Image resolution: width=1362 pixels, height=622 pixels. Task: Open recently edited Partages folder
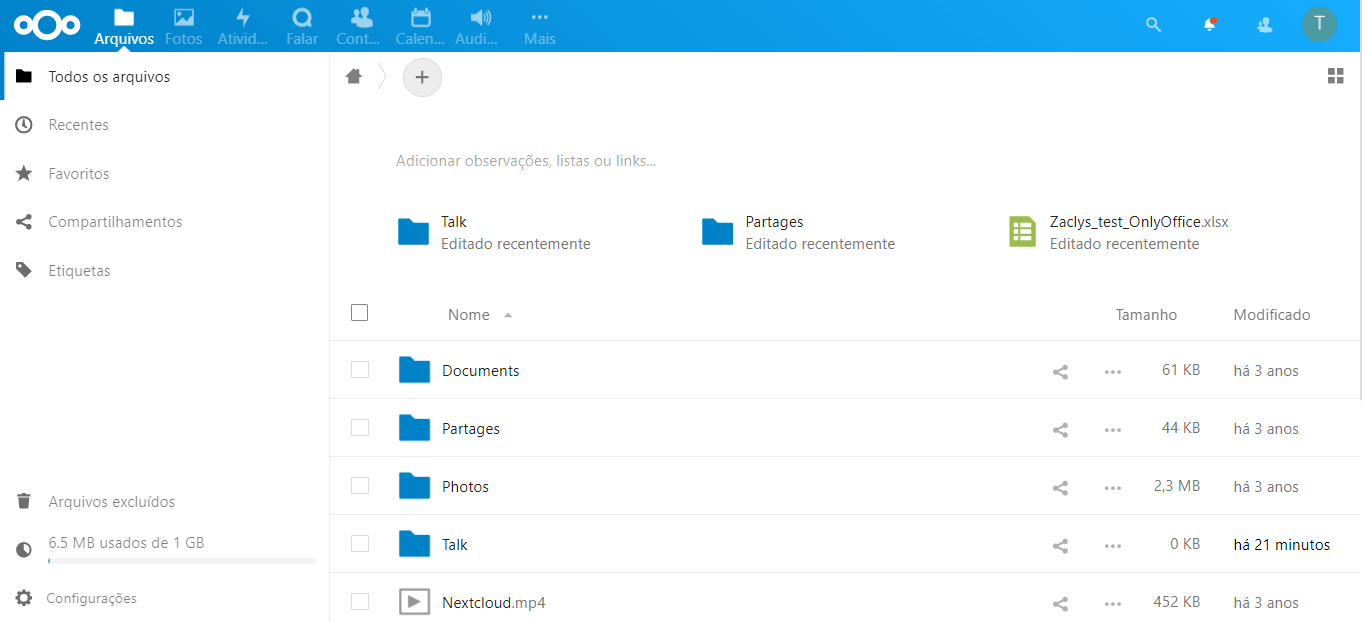(799, 232)
